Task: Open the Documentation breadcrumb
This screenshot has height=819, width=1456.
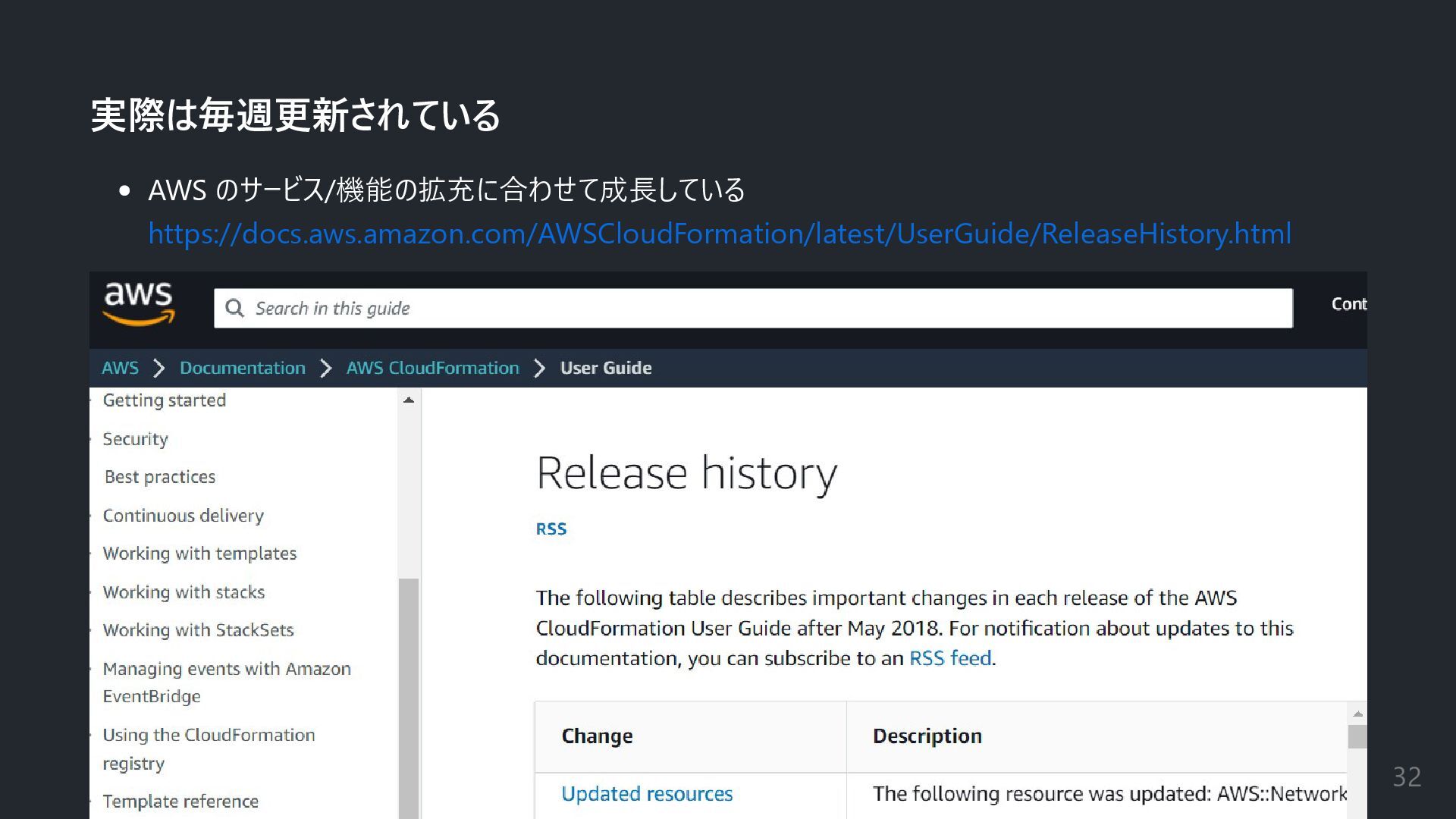Action: click(x=242, y=368)
